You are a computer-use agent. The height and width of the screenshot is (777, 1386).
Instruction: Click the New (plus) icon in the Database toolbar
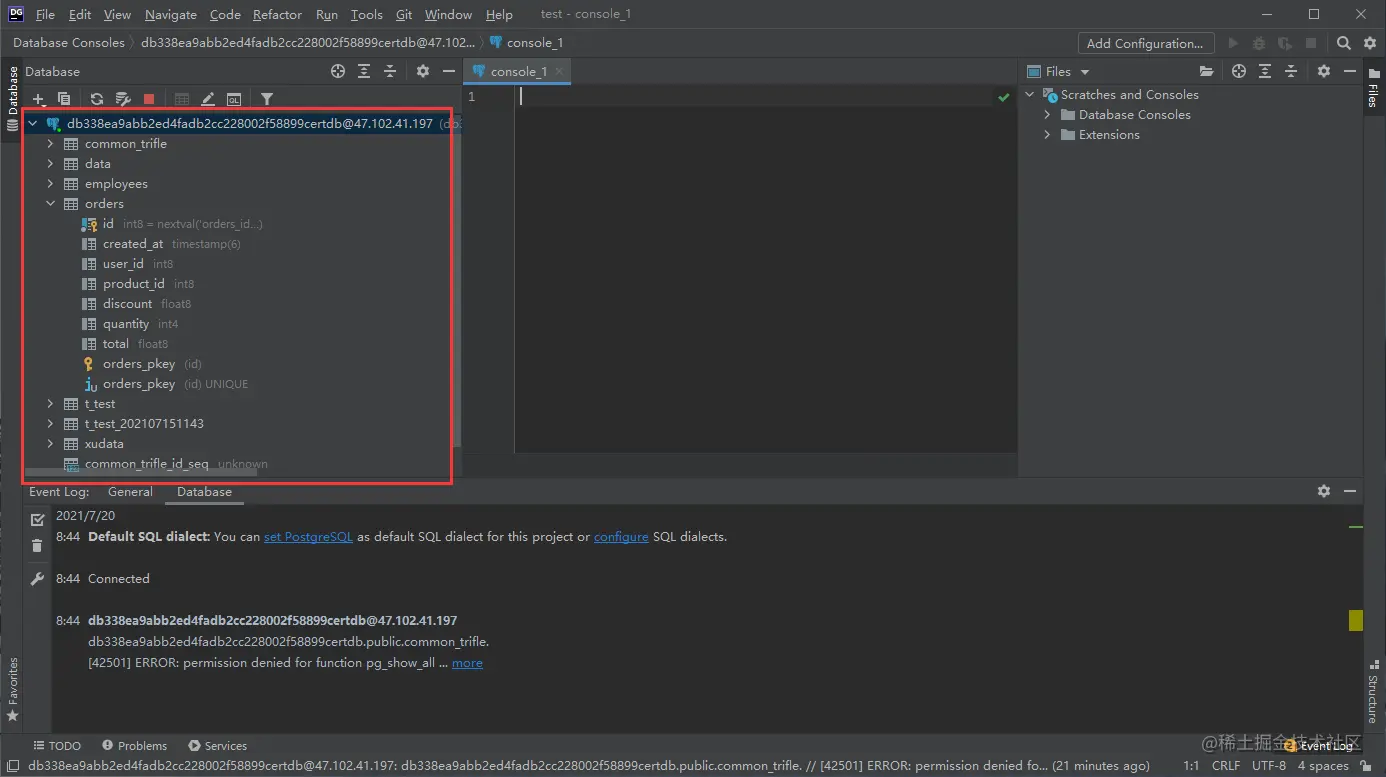coord(39,99)
